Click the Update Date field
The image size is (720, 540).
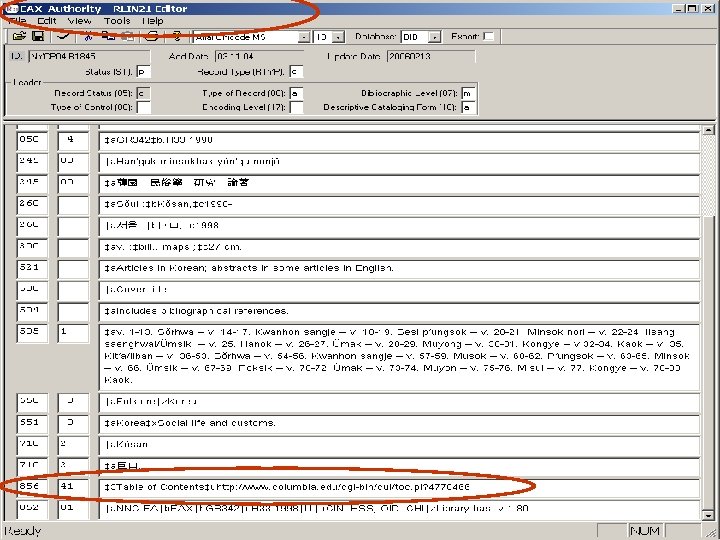coord(431,56)
